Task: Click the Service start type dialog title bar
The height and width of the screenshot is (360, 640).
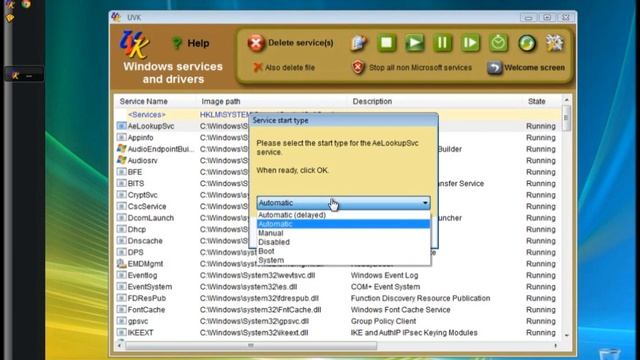Action: (343, 120)
